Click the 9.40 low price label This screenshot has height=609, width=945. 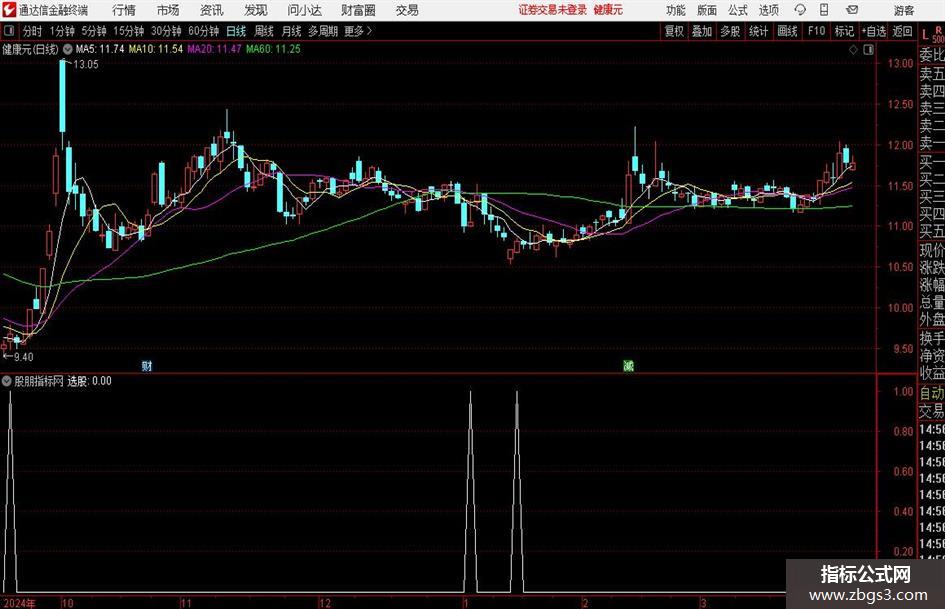pyautogui.click(x=24, y=357)
